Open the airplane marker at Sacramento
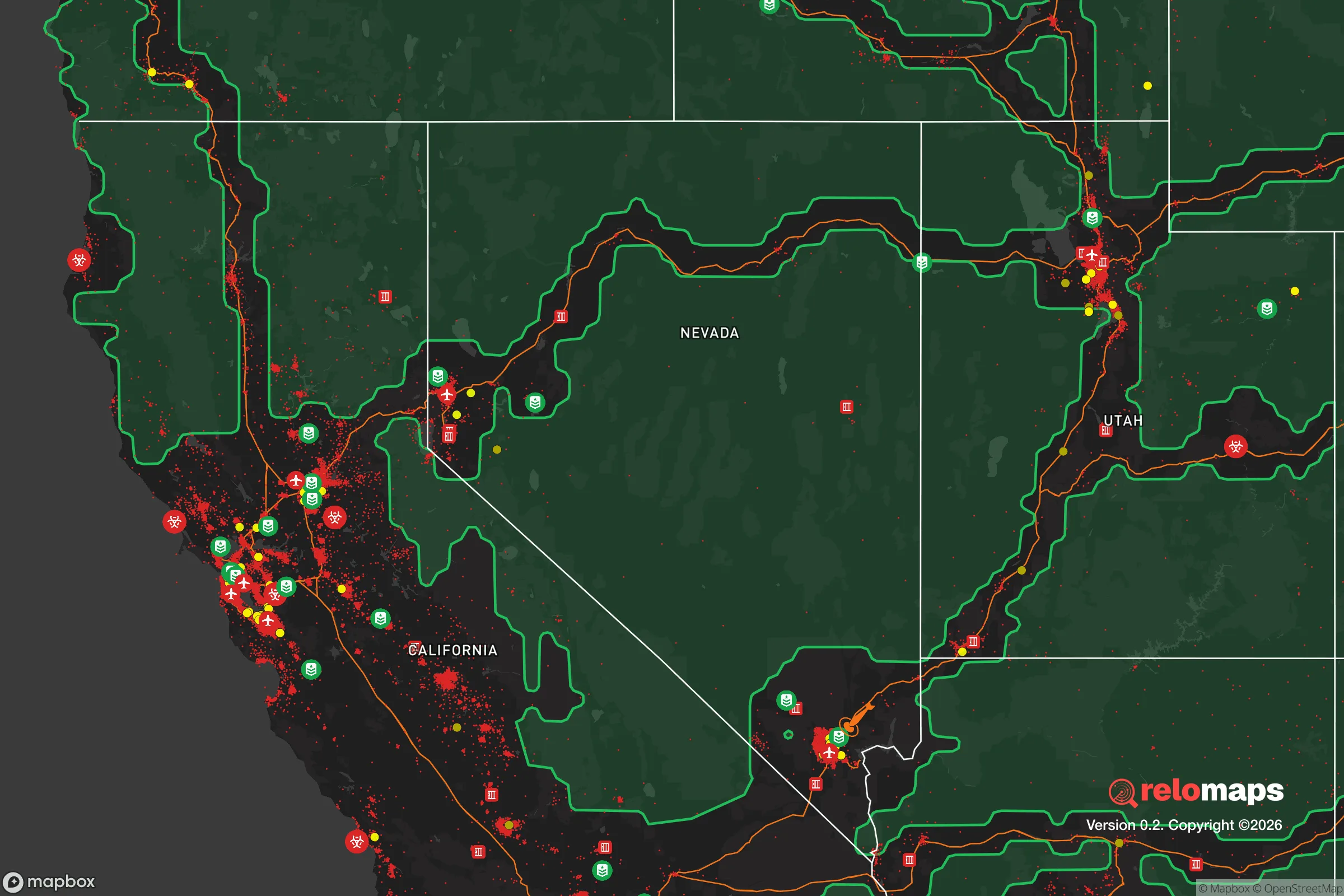 pyautogui.click(x=296, y=480)
